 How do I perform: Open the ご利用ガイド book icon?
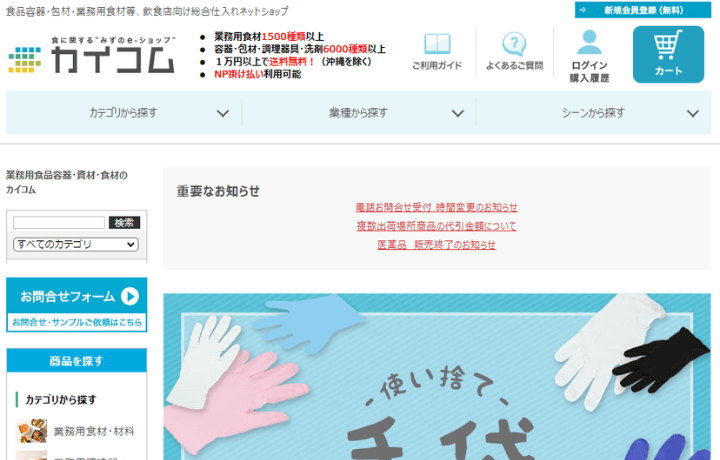coord(437,44)
